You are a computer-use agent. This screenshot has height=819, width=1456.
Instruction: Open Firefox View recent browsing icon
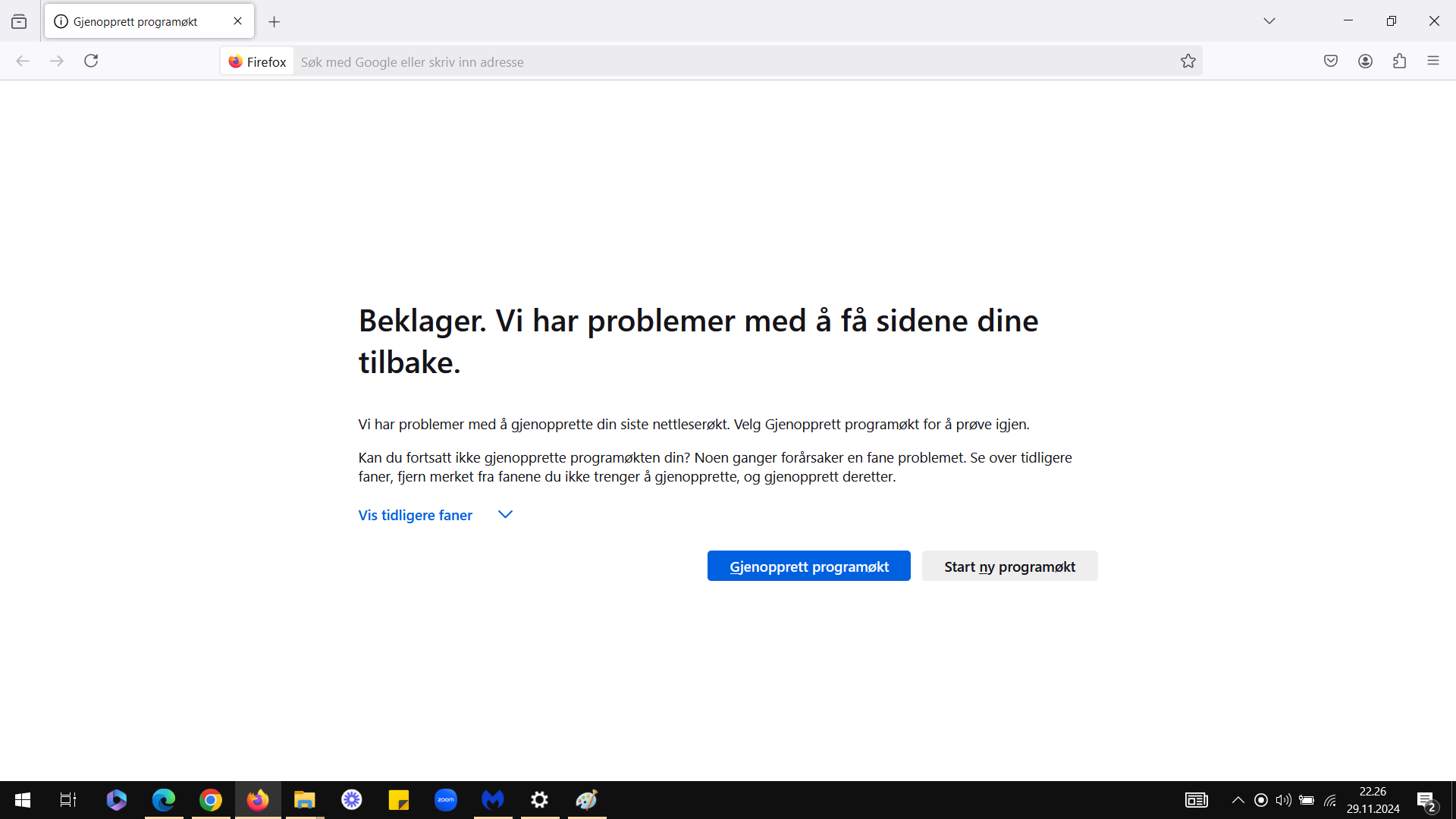(x=19, y=22)
